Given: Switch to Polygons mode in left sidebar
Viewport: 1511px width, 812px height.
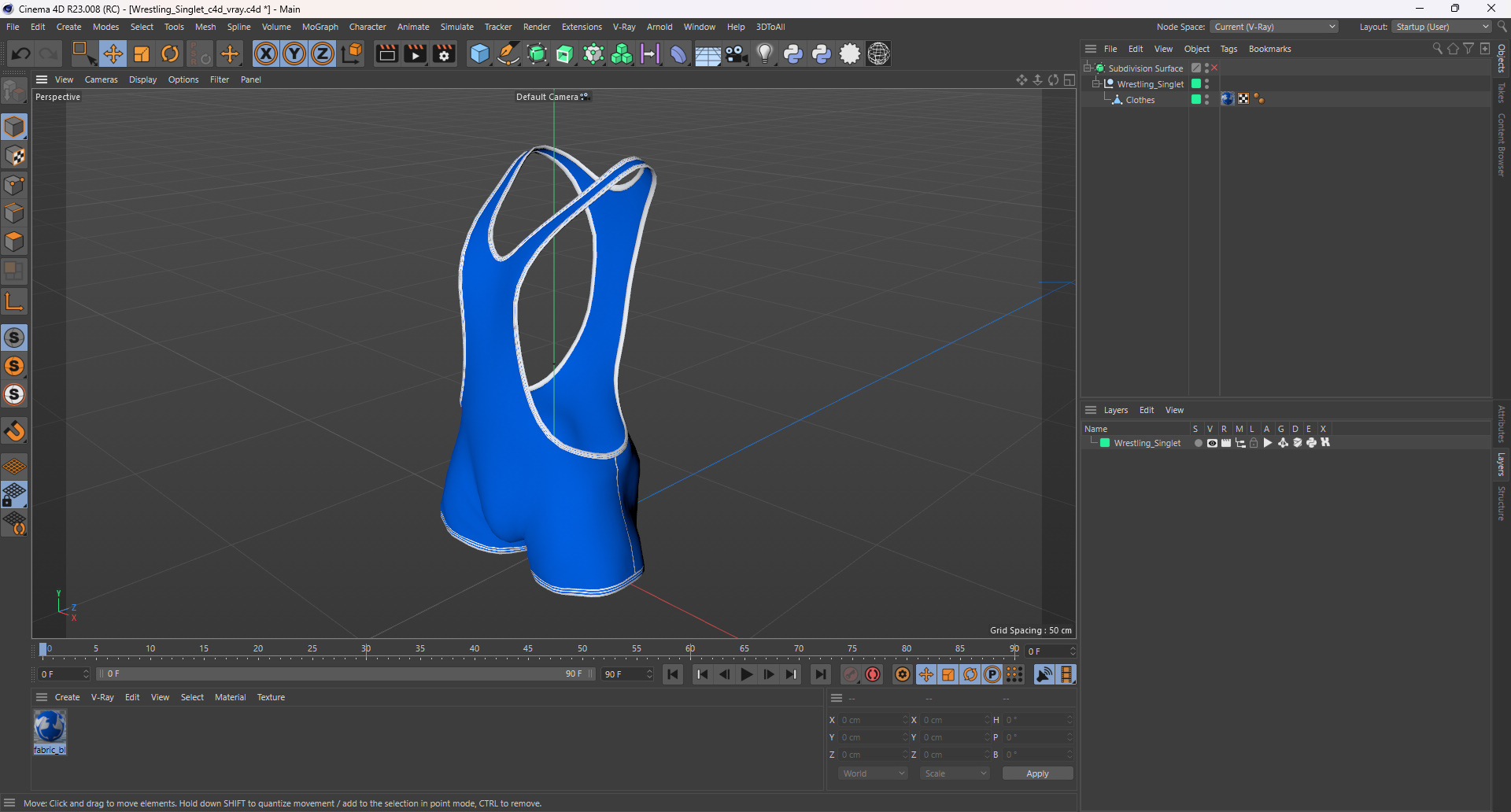Looking at the screenshot, I should pyautogui.click(x=14, y=242).
